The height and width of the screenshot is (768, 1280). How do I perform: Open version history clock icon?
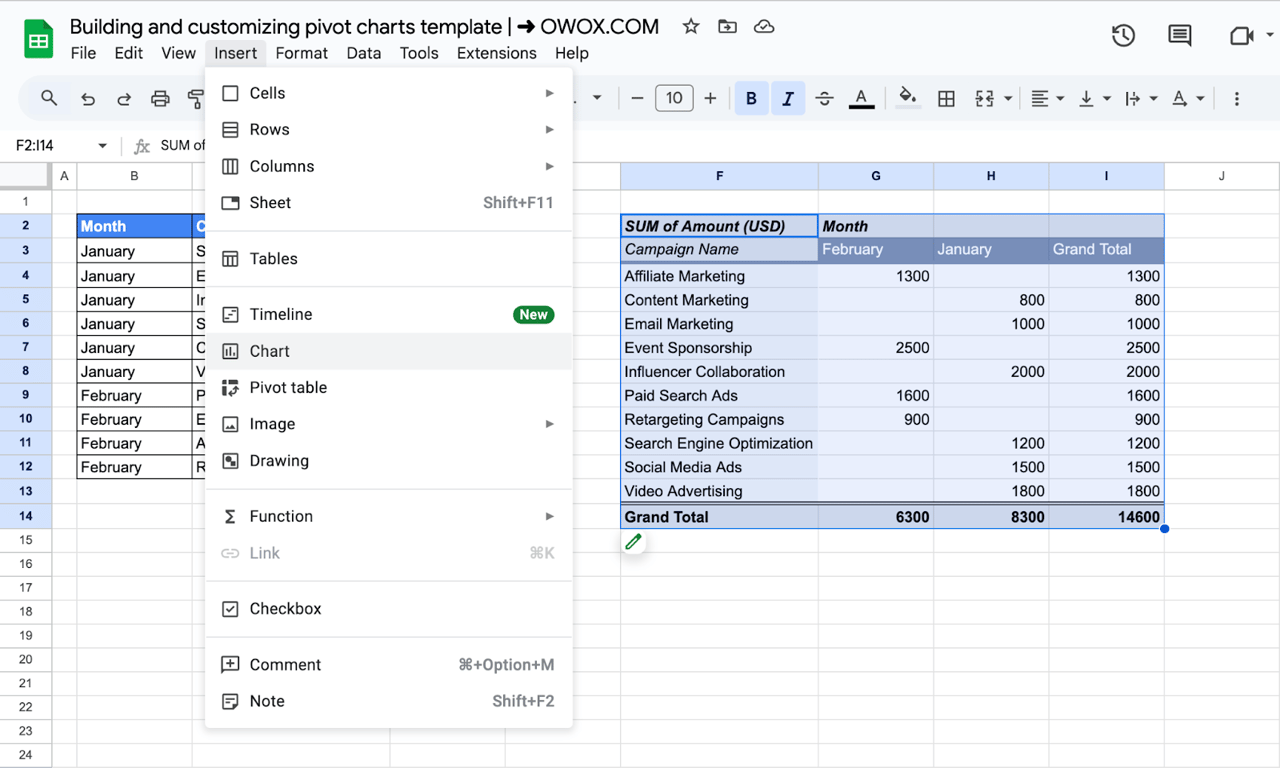1123,36
